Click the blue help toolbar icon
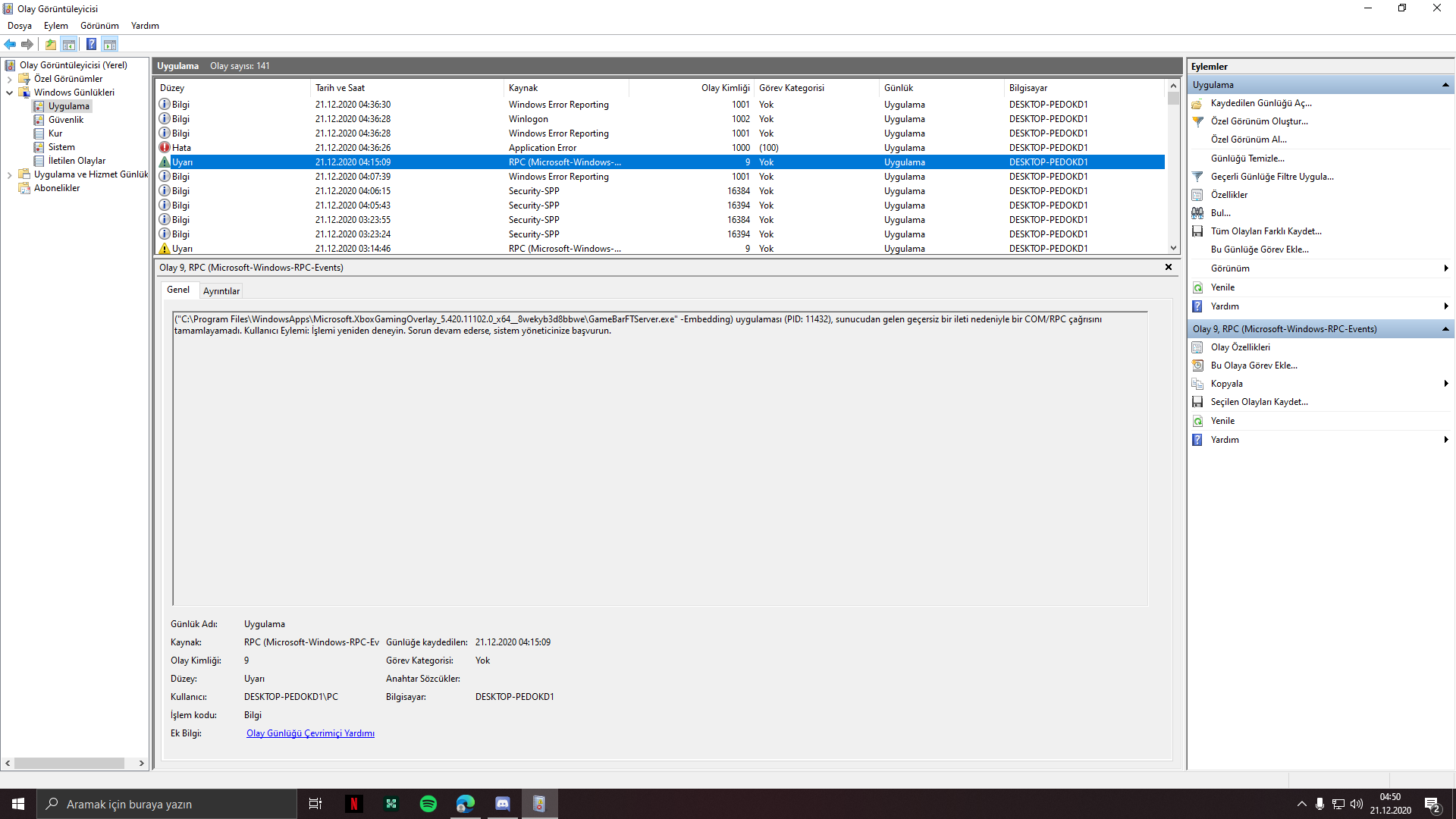This screenshot has height=819, width=1456. pos(91,44)
